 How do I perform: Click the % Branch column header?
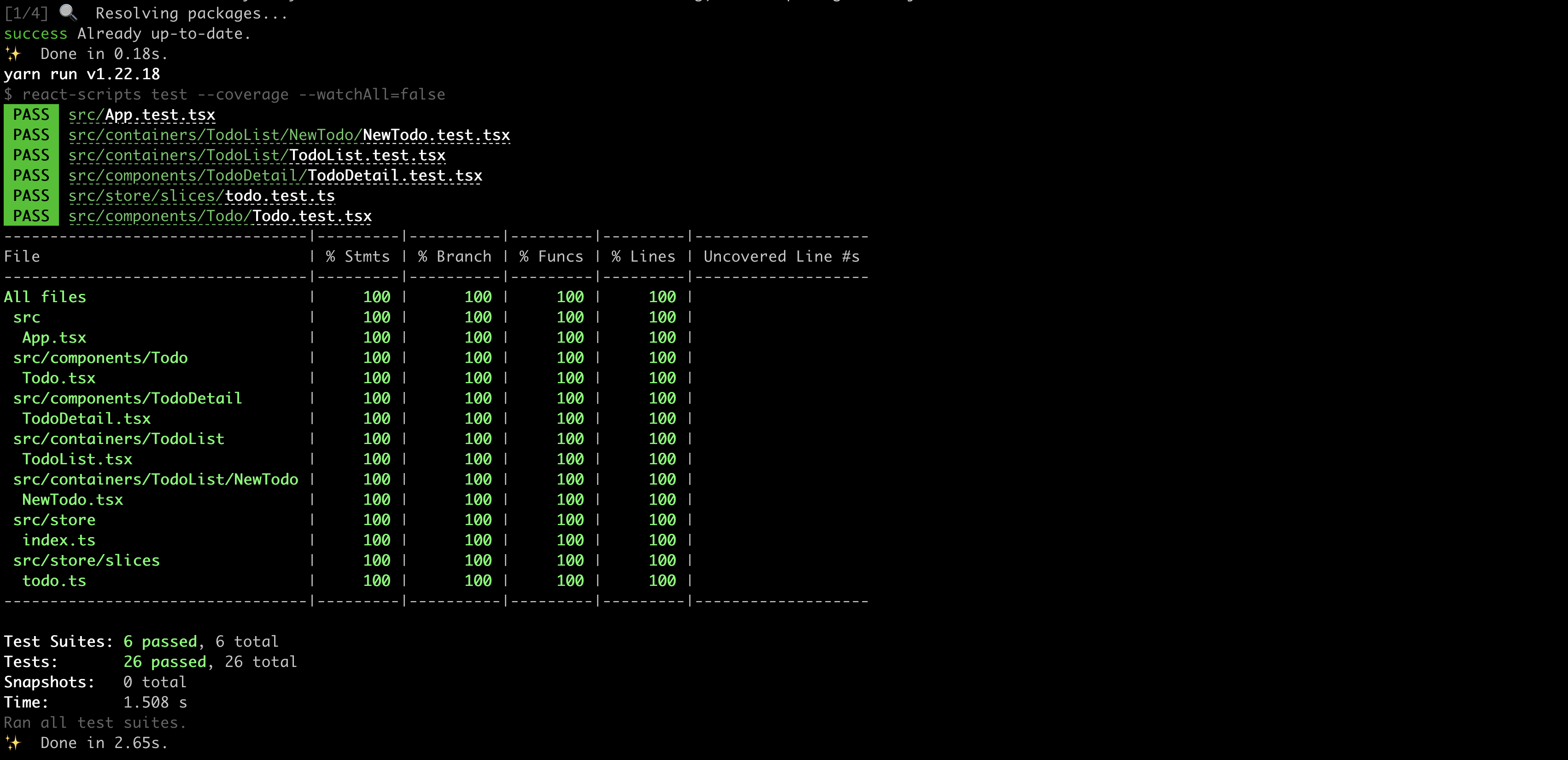[454, 257]
